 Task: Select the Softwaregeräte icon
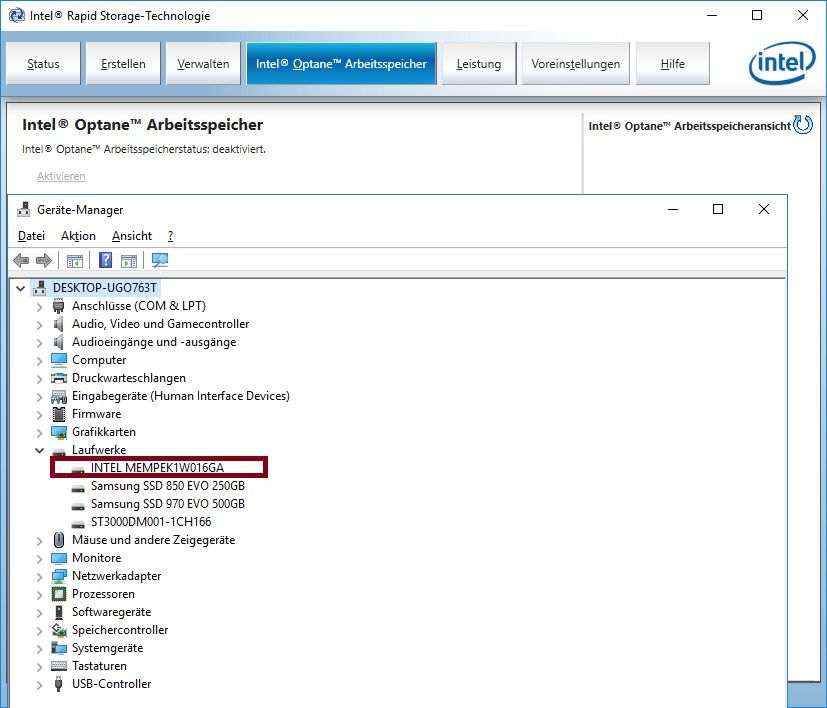pos(59,612)
